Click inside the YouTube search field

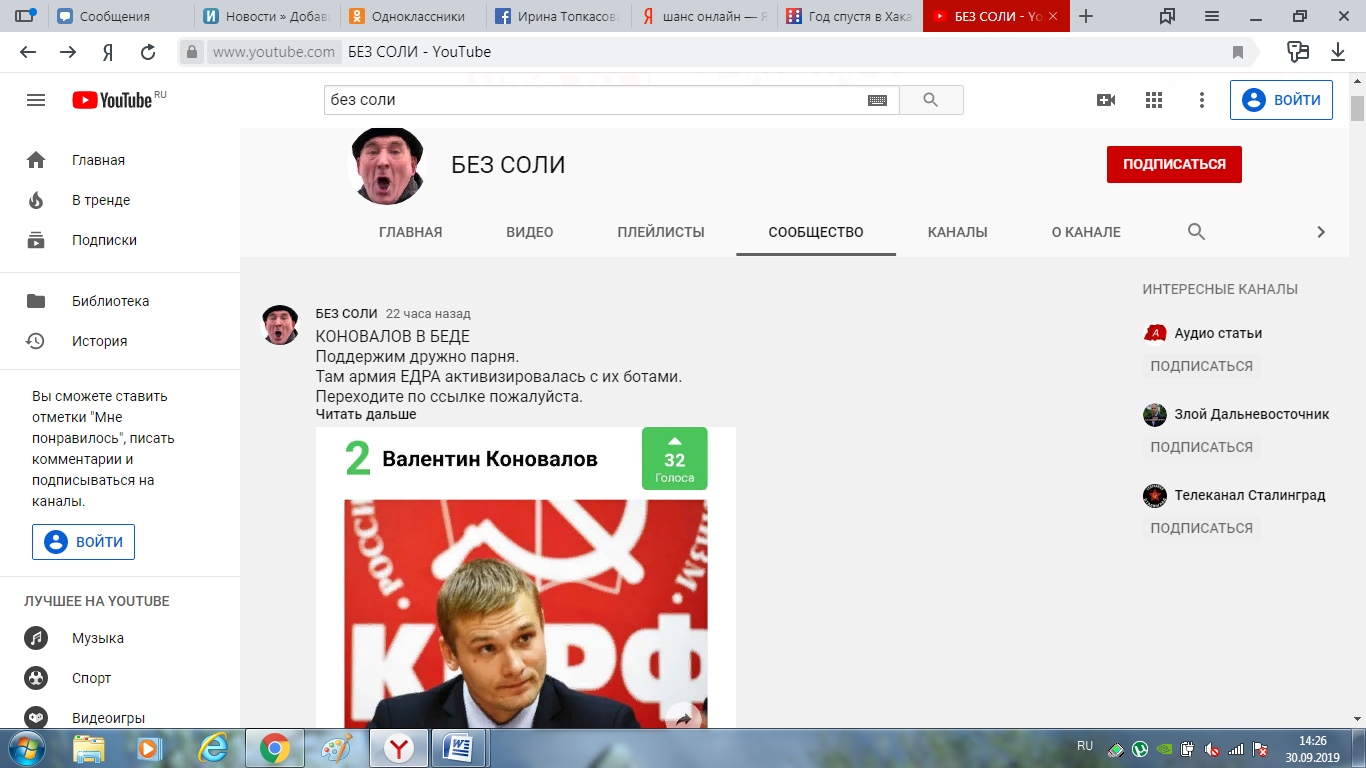coord(595,100)
